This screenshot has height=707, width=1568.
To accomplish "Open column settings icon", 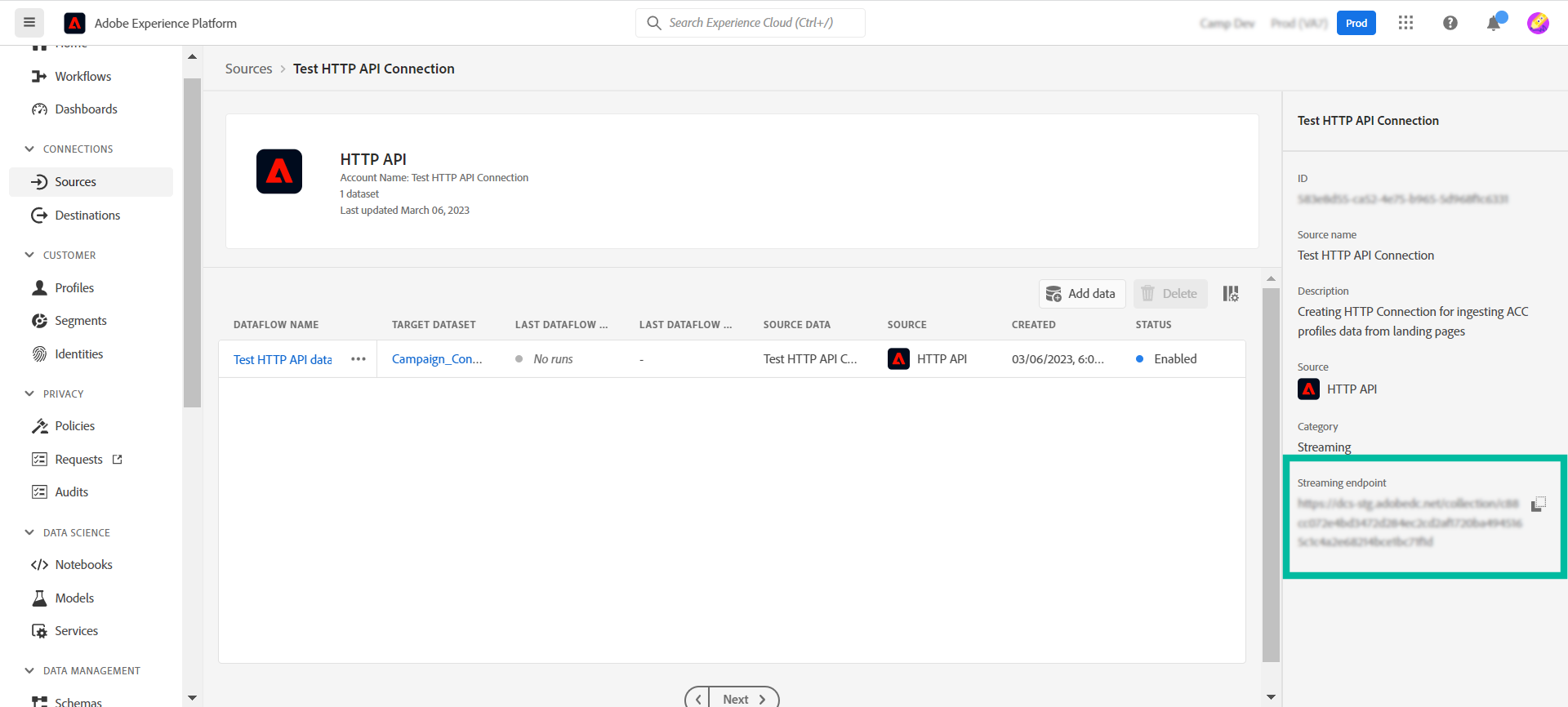I will click(x=1231, y=294).
